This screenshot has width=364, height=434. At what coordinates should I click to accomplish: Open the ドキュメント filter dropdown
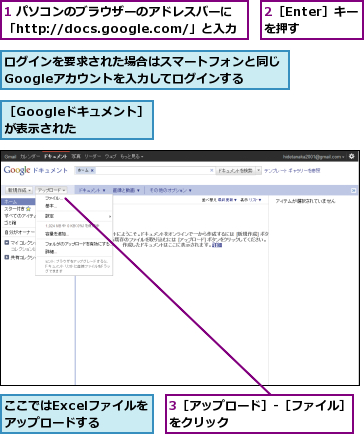[92, 190]
